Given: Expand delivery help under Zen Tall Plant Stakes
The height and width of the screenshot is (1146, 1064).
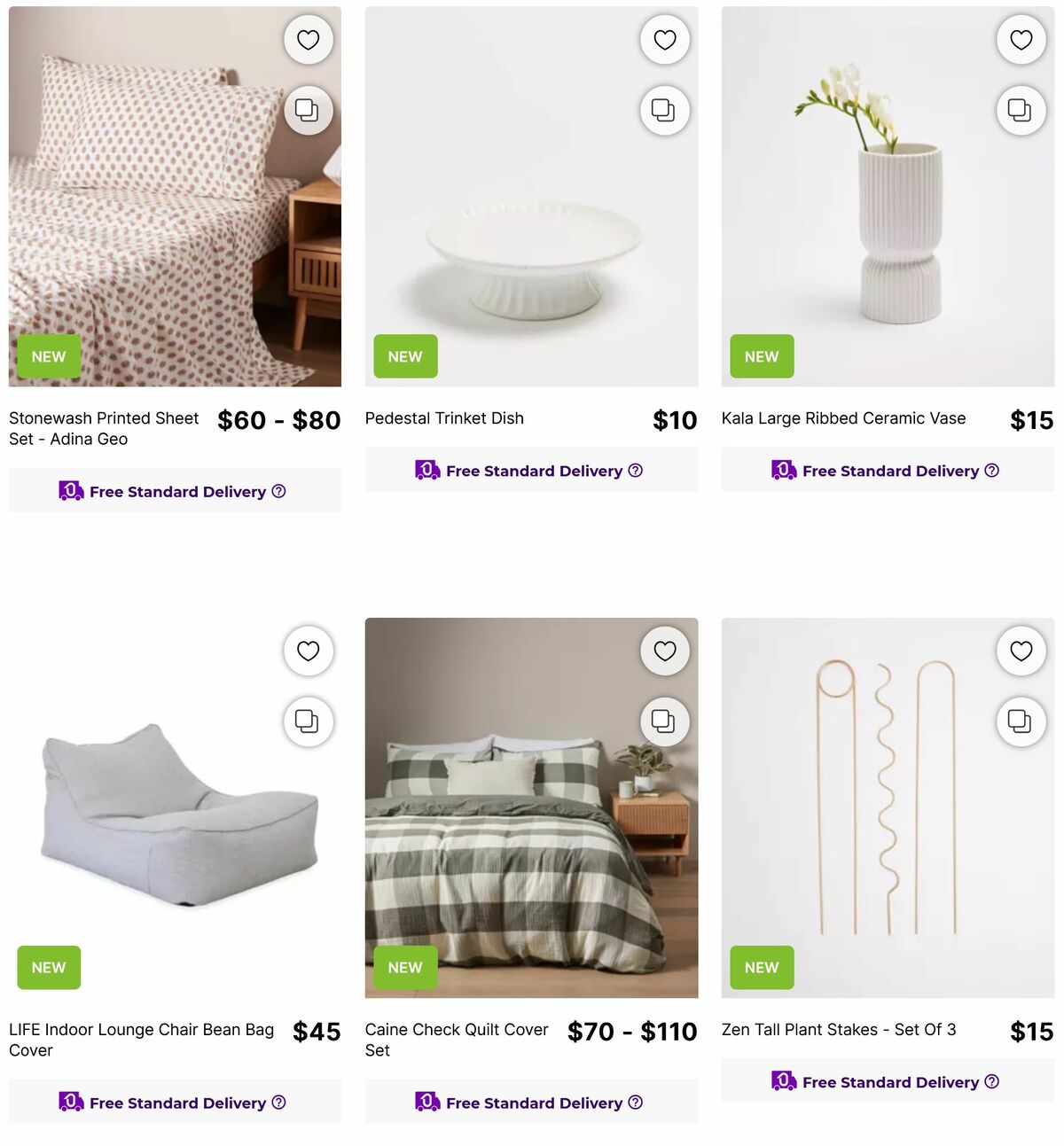Looking at the screenshot, I should click(x=992, y=1082).
